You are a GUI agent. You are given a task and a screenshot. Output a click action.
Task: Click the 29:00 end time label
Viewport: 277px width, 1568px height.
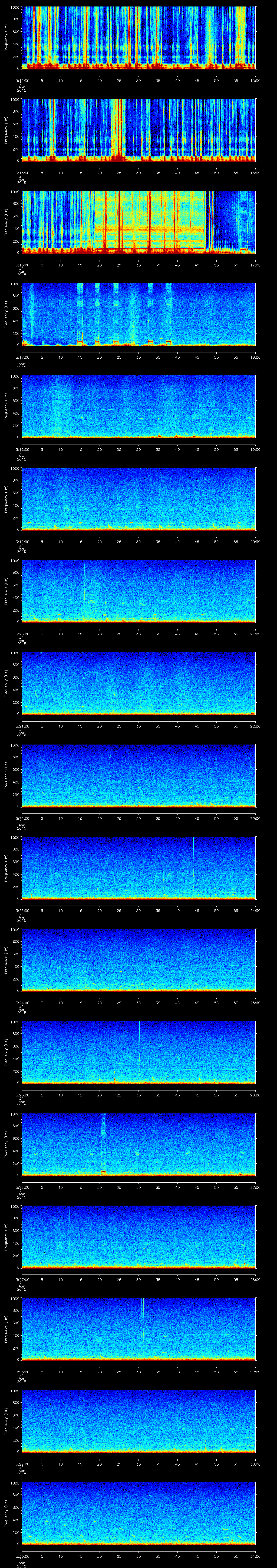tap(256, 1371)
